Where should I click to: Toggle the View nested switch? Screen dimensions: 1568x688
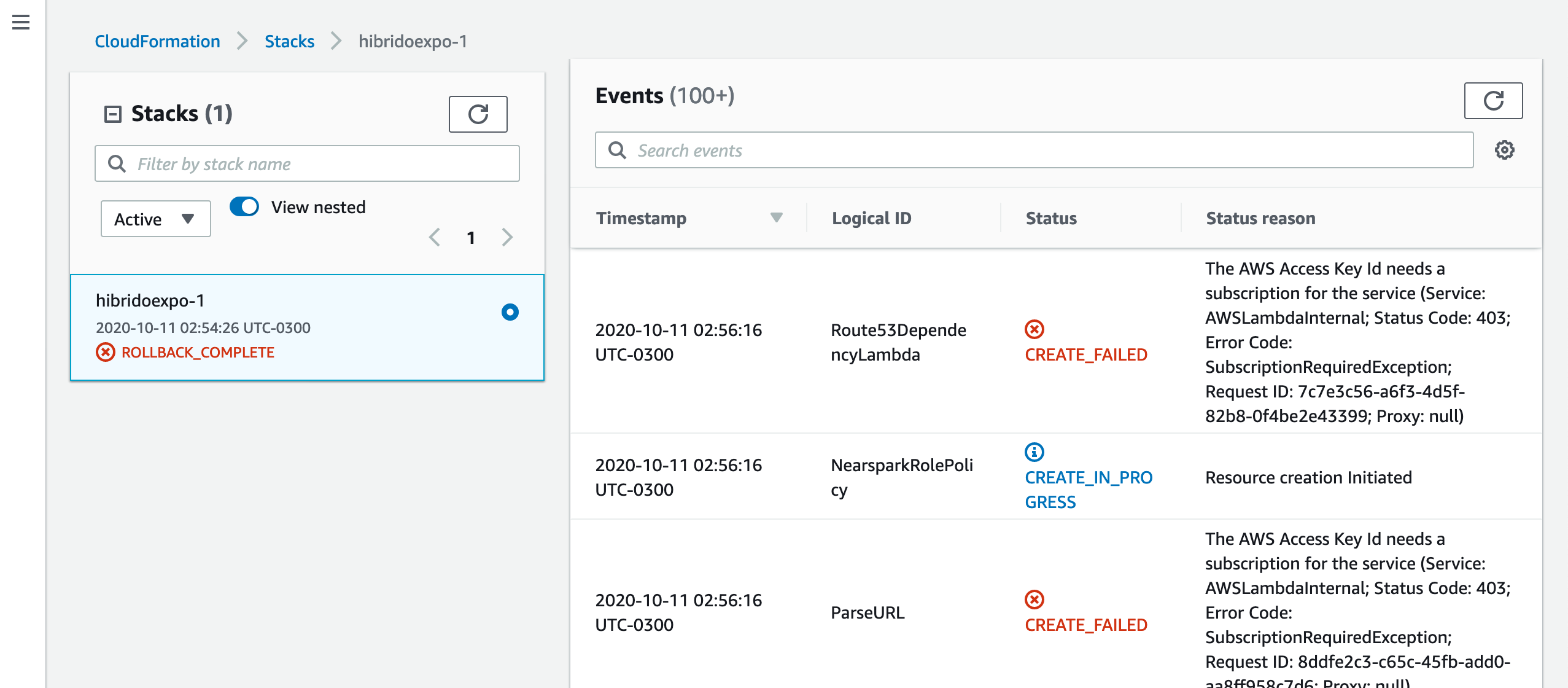(x=244, y=206)
